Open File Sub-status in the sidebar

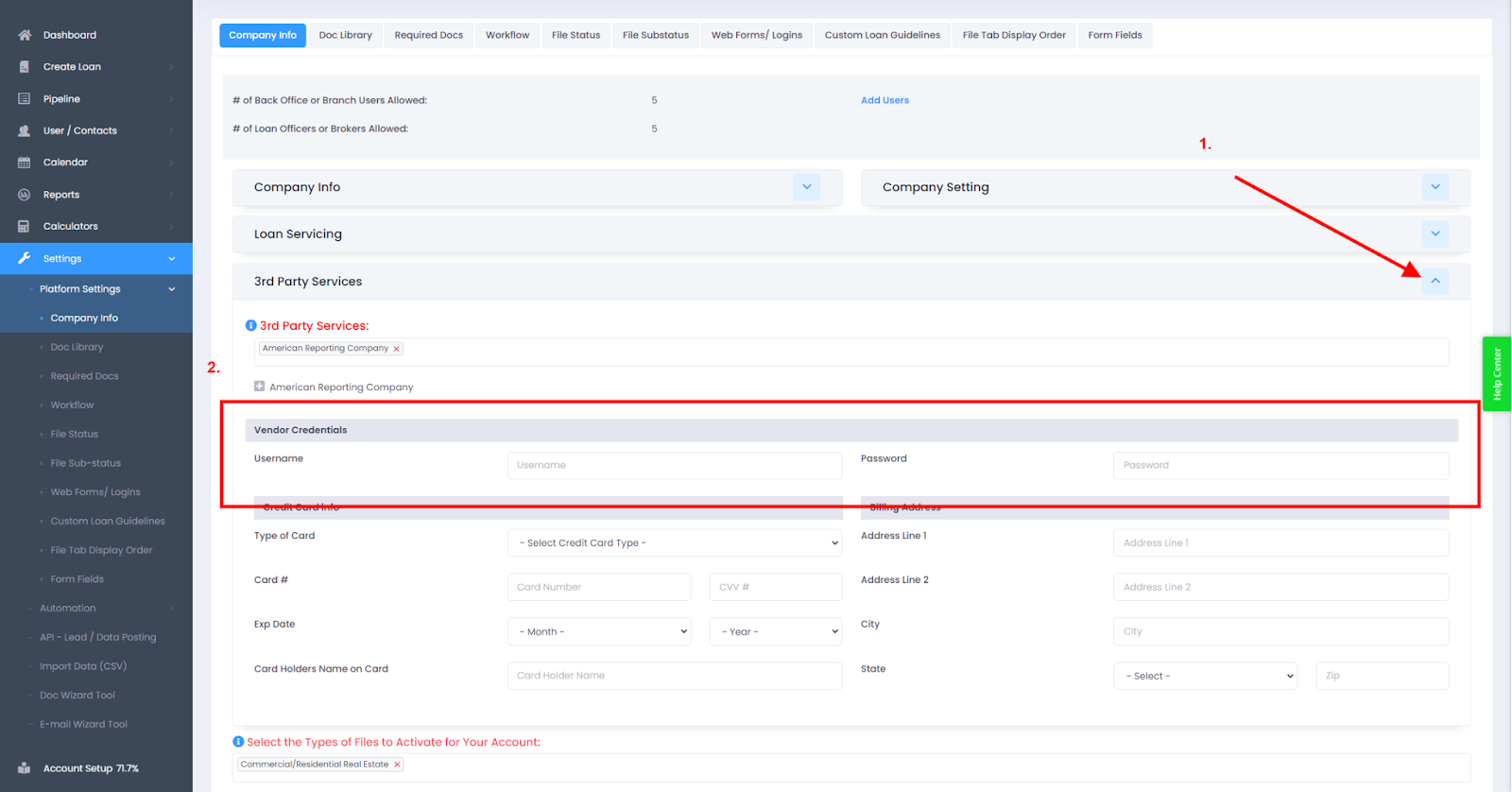click(86, 463)
